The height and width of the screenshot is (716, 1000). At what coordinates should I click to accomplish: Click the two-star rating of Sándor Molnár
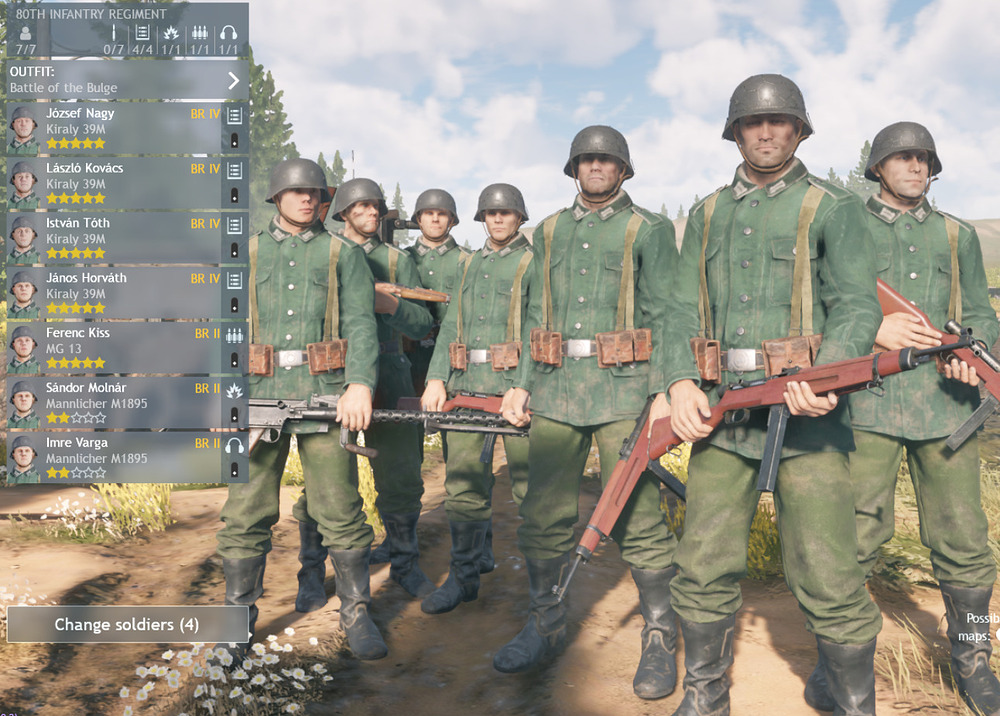coord(75,418)
